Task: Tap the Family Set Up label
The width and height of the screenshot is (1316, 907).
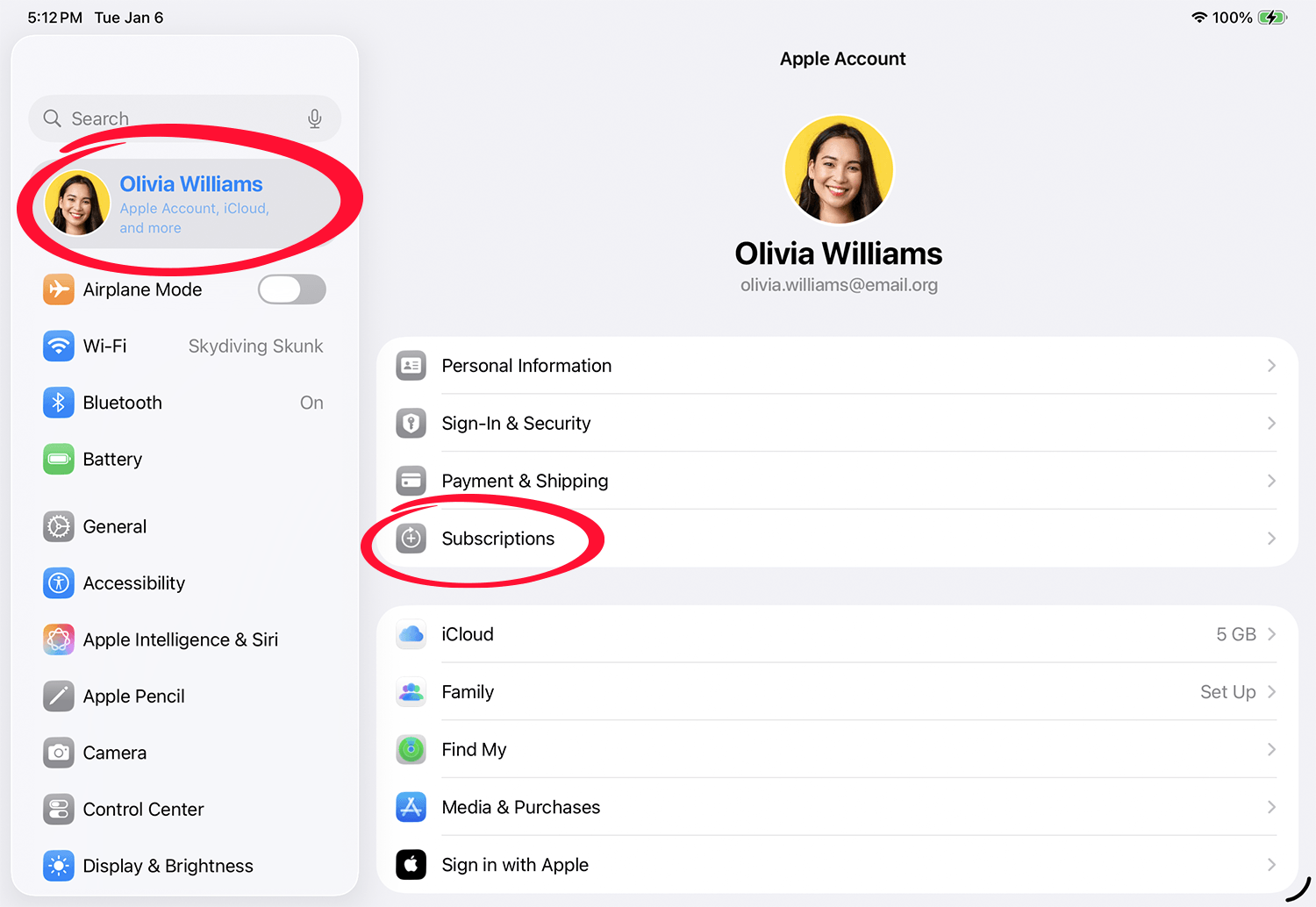Action: tap(1228, 692)
